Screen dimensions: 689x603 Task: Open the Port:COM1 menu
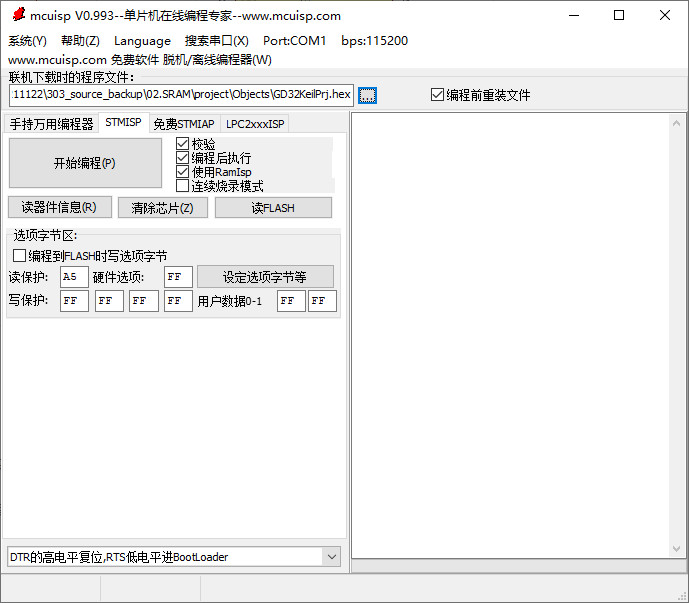(294, 40)
